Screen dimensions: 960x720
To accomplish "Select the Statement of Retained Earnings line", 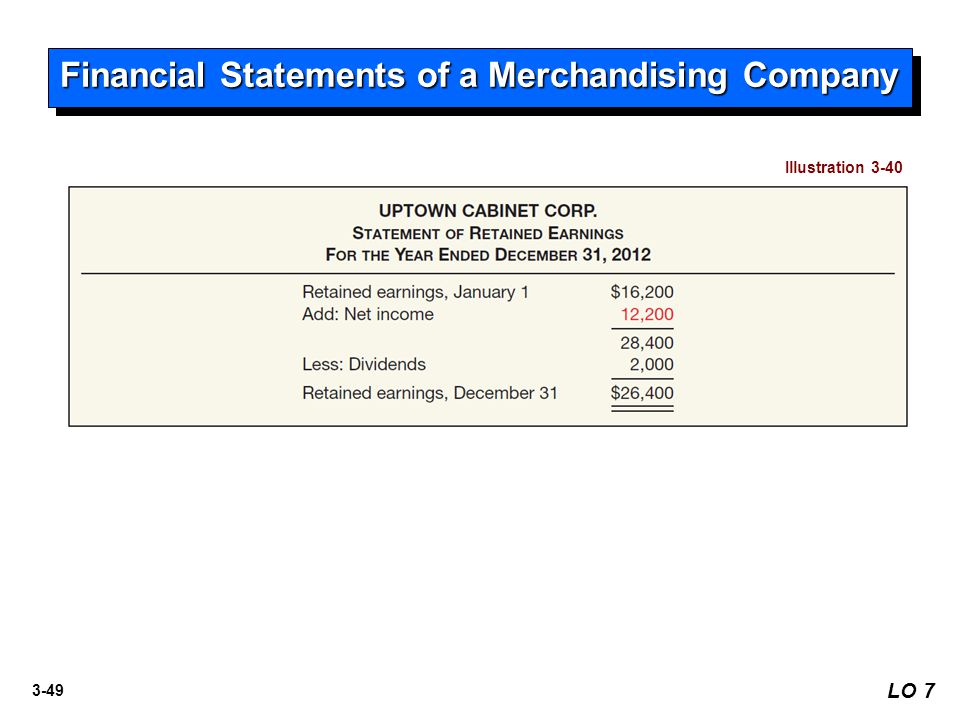I will (x=488, y=233).
